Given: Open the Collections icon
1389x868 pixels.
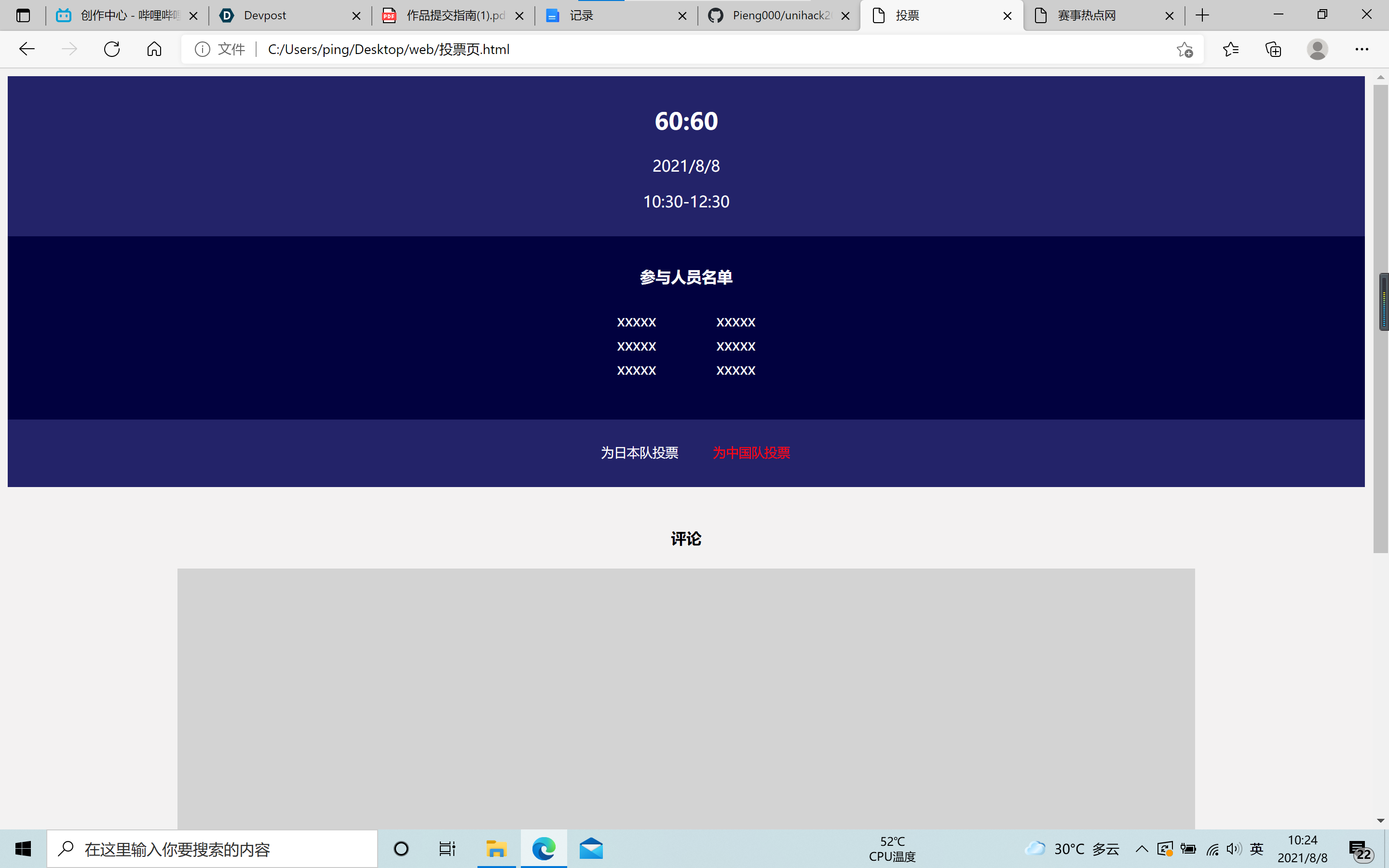Looking at the screenshot, I should 1273,49.
